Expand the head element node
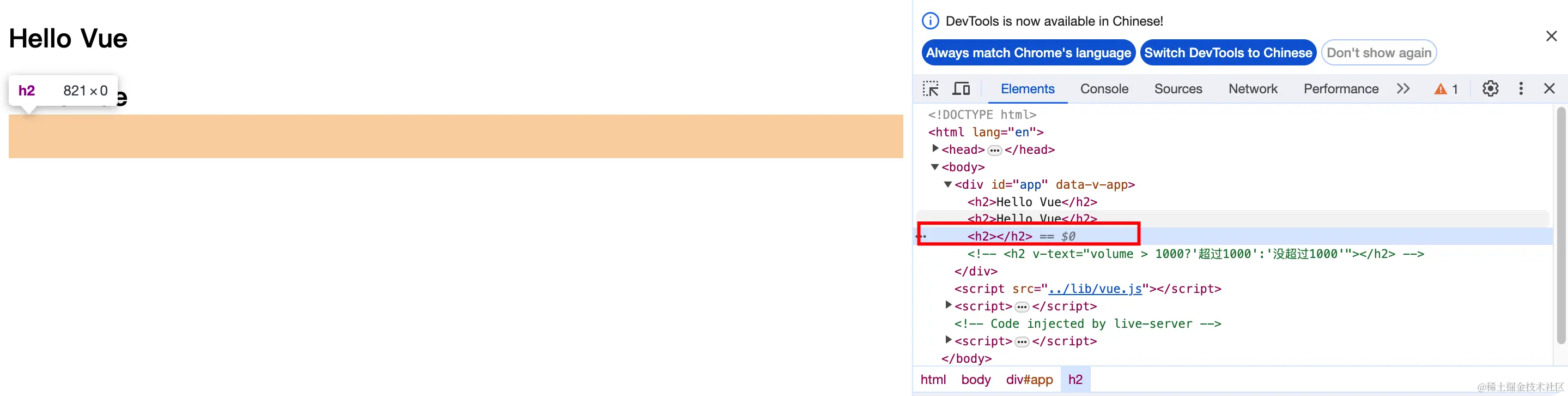Image resolution: width=1568 pixels, height=396 pixels. point(935,149)
